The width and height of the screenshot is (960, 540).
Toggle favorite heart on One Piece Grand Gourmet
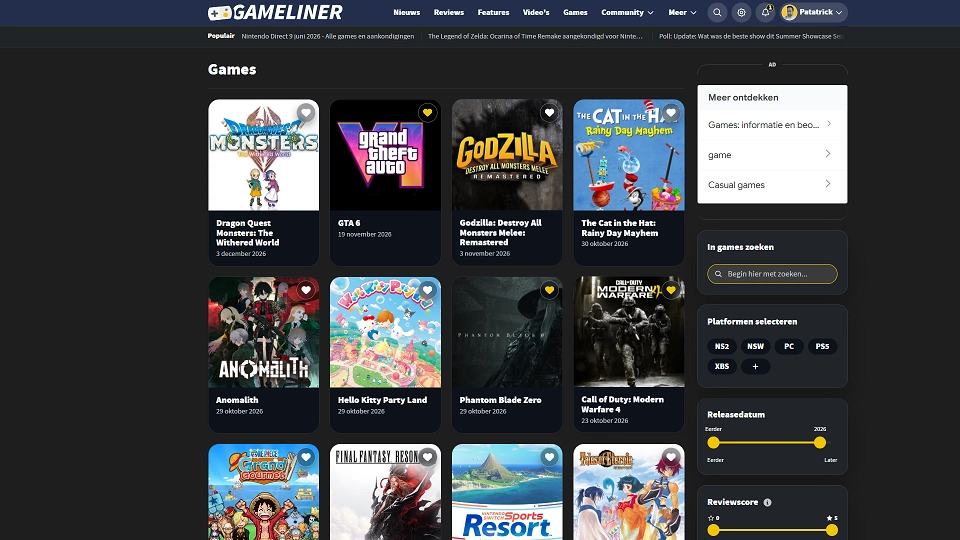point(306,457)
